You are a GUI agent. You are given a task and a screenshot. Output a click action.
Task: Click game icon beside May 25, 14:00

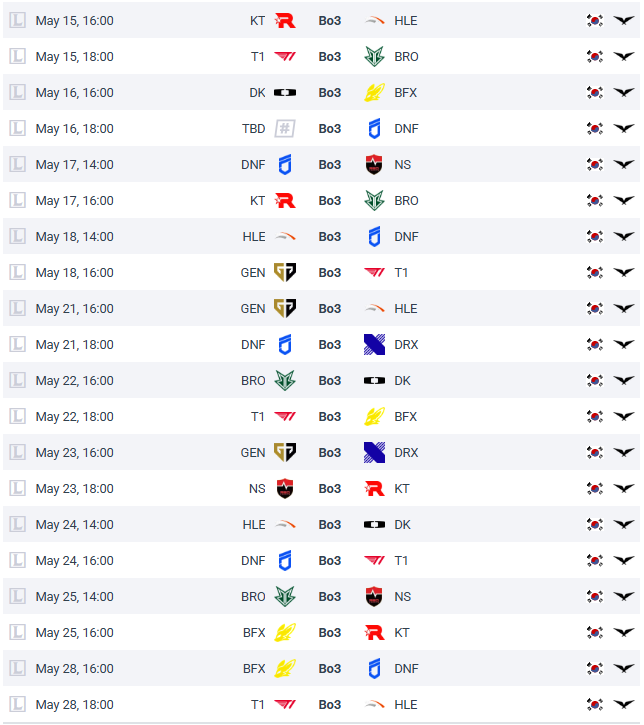(17, 597)
